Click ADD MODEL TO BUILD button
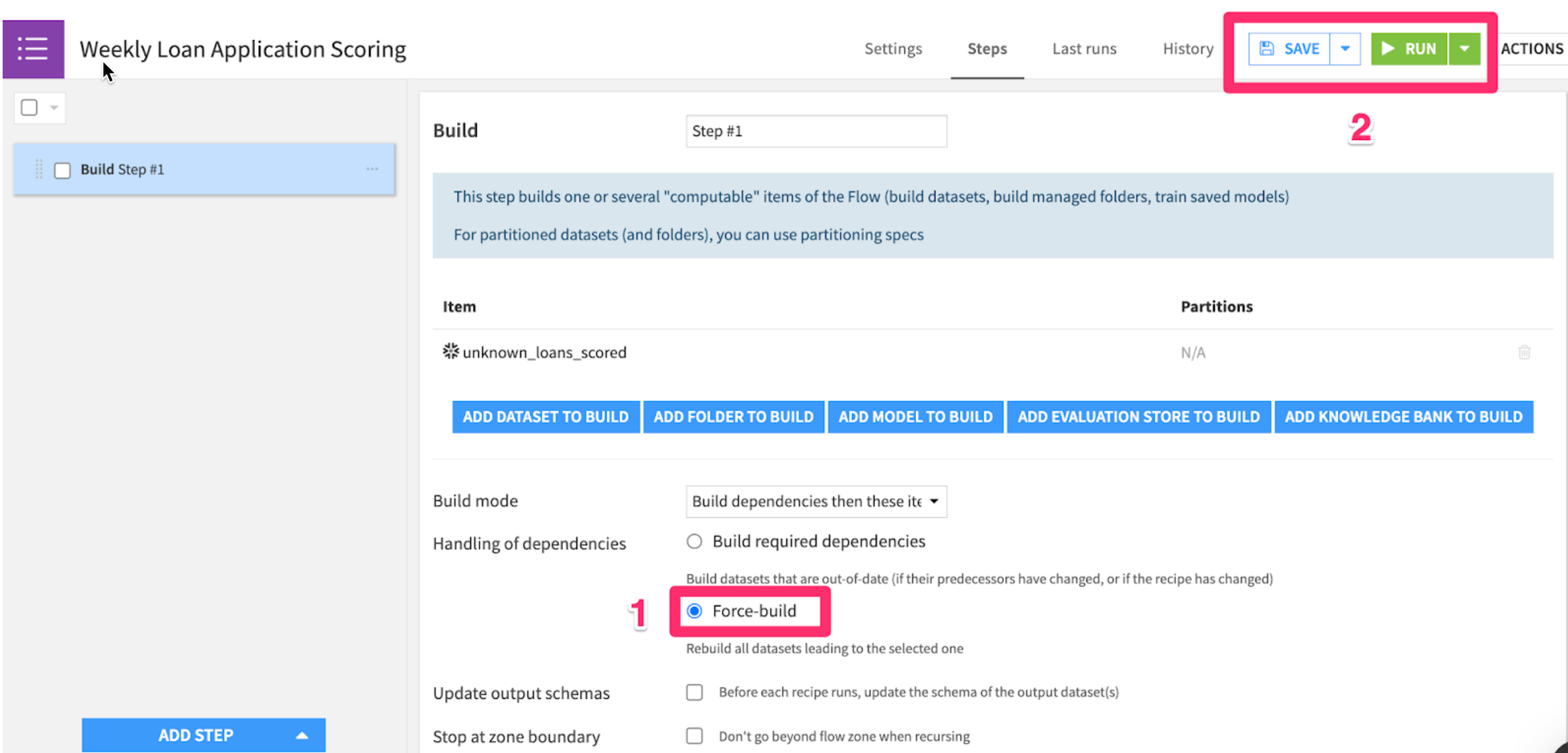 (915, 417)
